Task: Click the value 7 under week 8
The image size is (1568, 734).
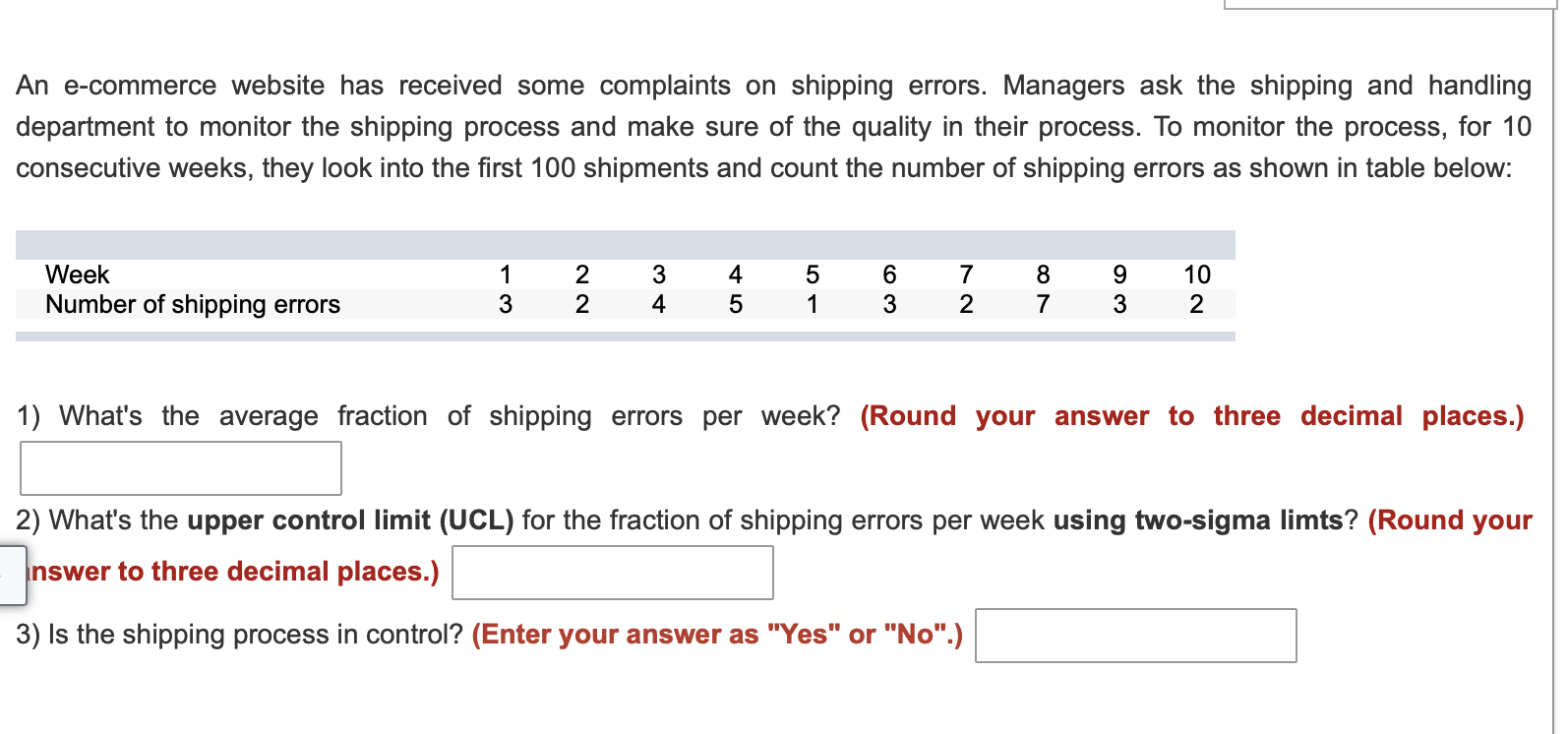Action: tap(1042, 305)
